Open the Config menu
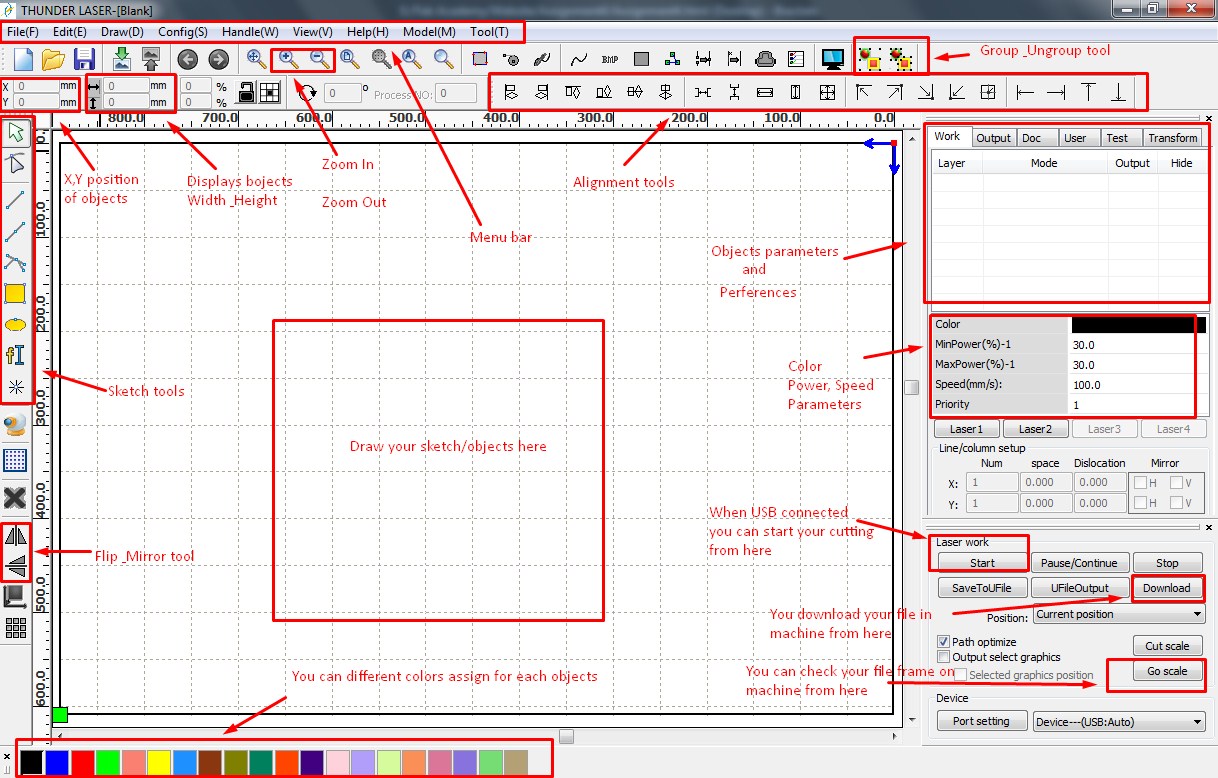 (183, 31)
